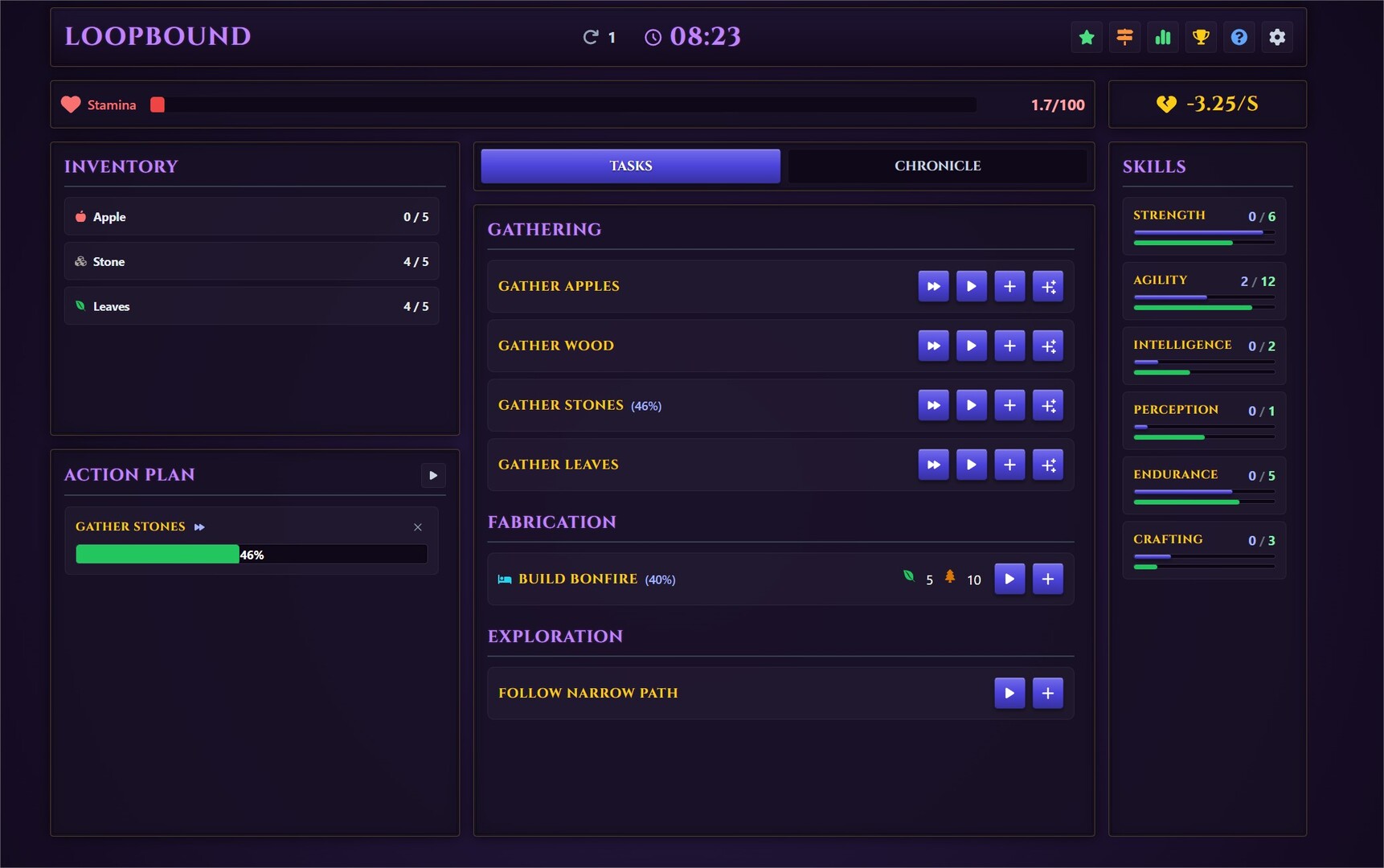This screenshot has width=1384, height=868.
Task: Switch to the Chronicle tab
Action: tap(937, 166)
